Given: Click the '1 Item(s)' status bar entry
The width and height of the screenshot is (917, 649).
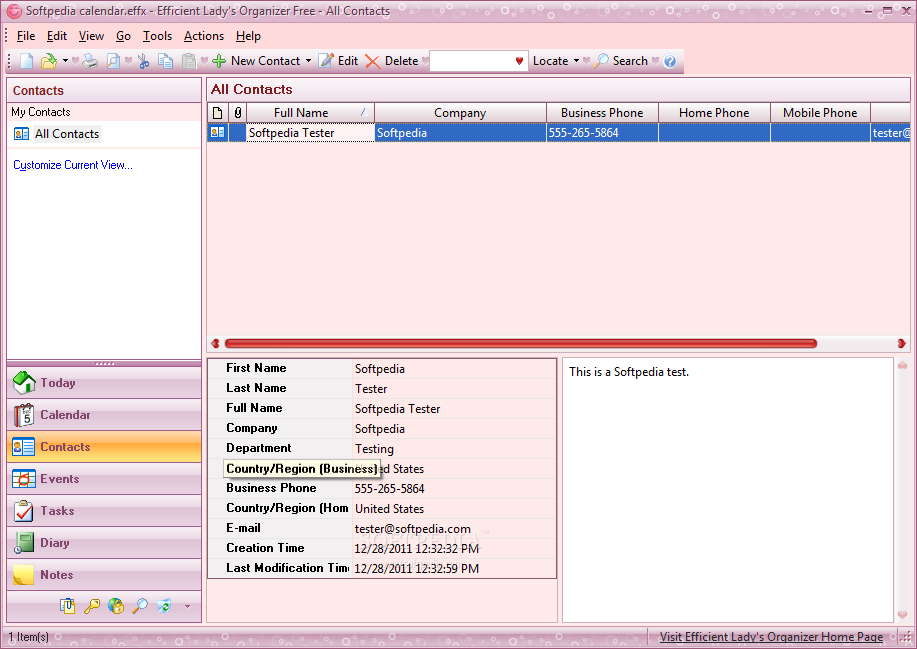Looking at the screenshot, I should pyautogui.click(x=29, y=637).
